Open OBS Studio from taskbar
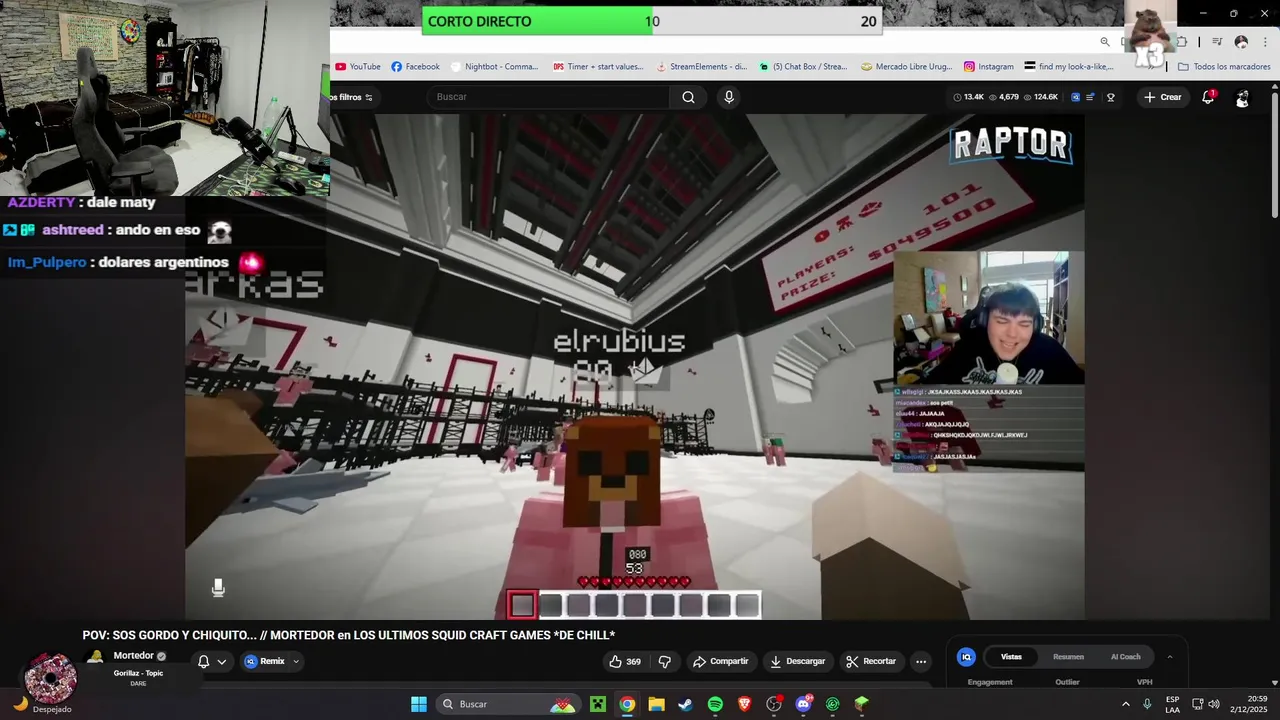Image resolution: width=1280 pixels, height=720 pixels. point(774,704)
